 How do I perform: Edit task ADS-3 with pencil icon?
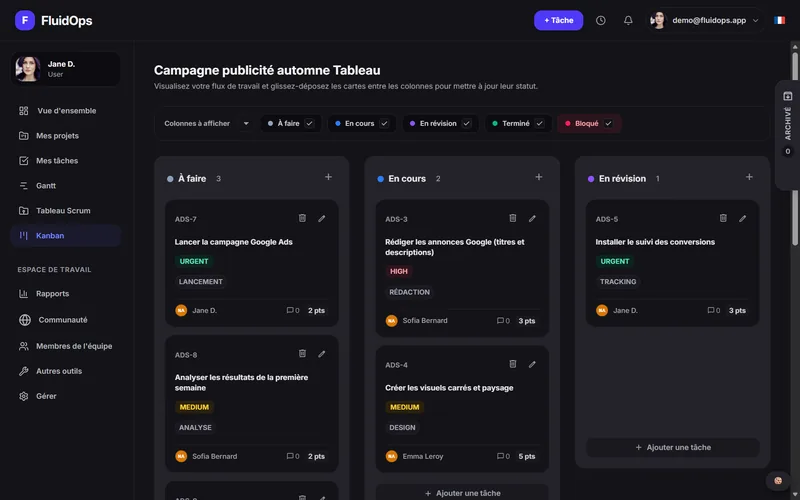coord(532,218)
